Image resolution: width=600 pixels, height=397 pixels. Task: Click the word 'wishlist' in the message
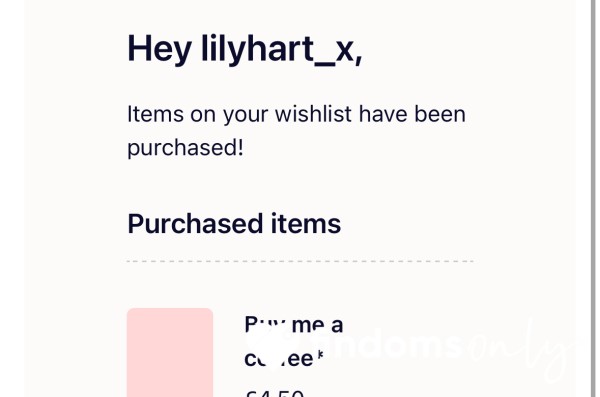point(313,114)
